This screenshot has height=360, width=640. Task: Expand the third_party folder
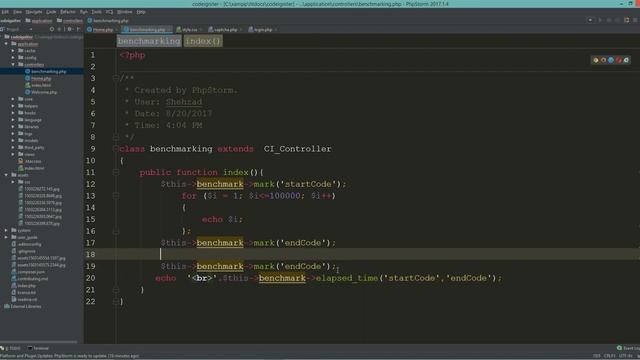coord(13,147)
